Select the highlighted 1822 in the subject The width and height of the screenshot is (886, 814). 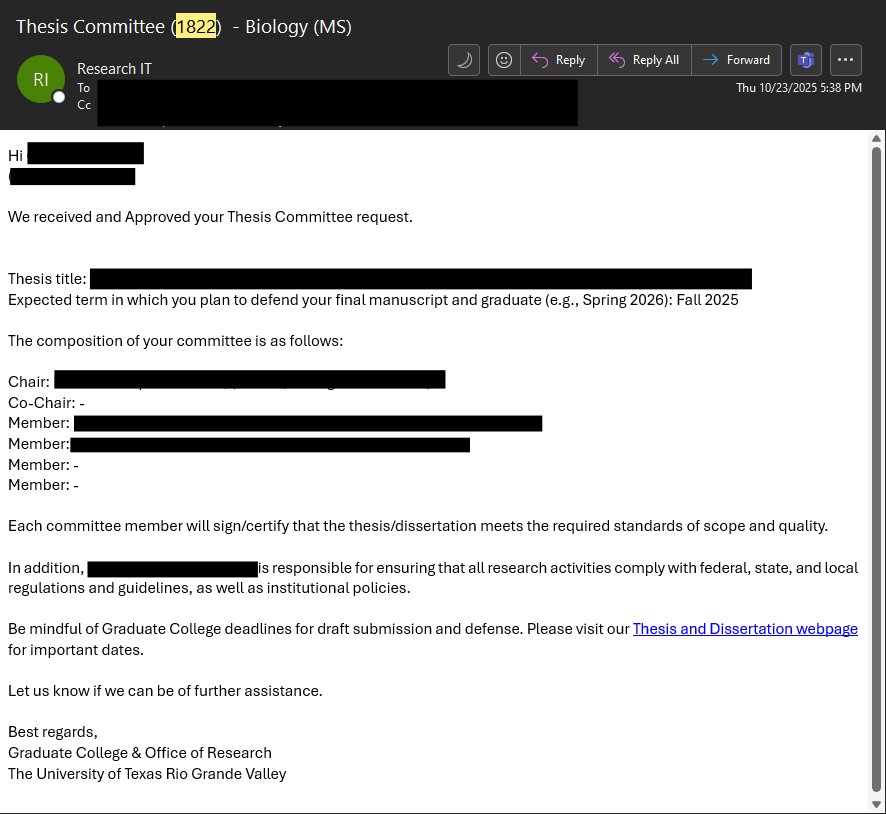click(196, 26)
